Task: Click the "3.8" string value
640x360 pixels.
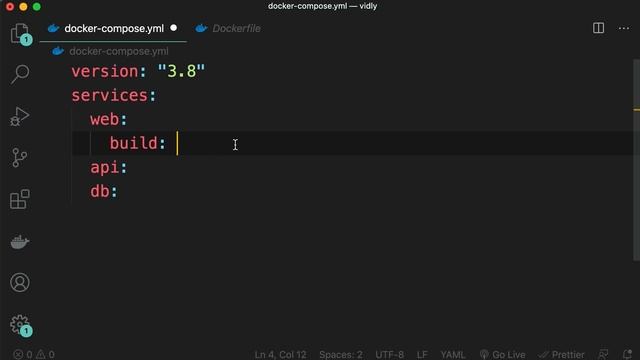Action: [x=181, y=71]
